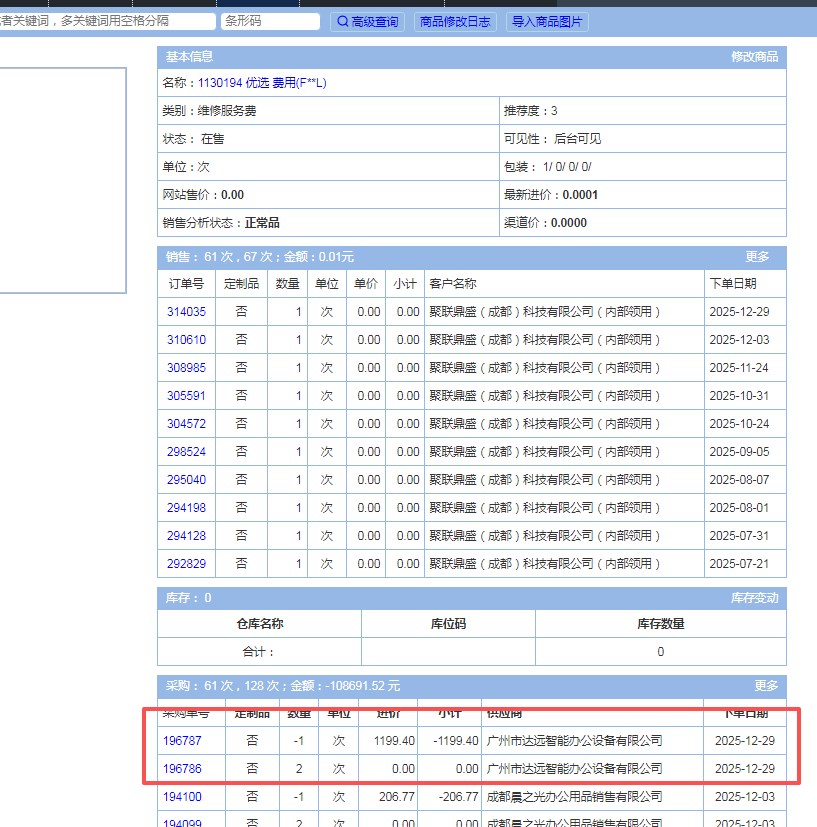817x827 pixels.
Task: Open sales order 308985
Action: [x=186, y=368]
